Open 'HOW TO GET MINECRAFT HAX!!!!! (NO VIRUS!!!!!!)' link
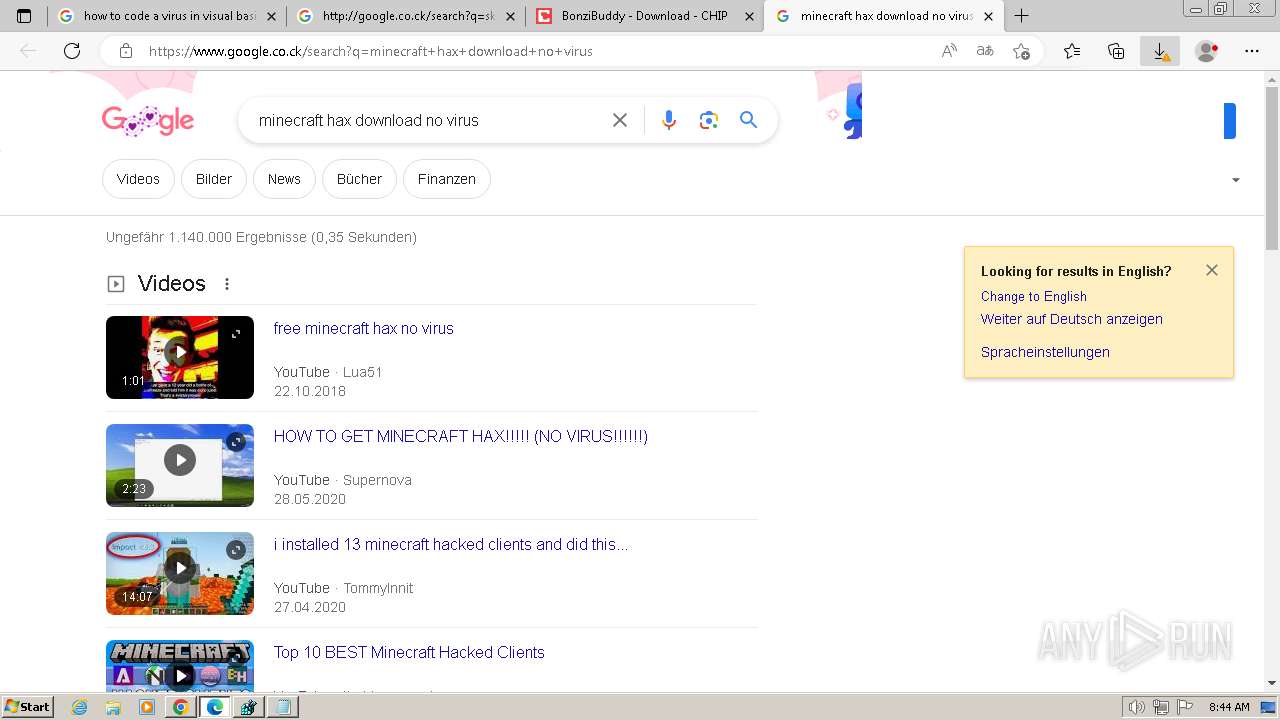This screenshot has height=720, width=1280. [461, 436]
